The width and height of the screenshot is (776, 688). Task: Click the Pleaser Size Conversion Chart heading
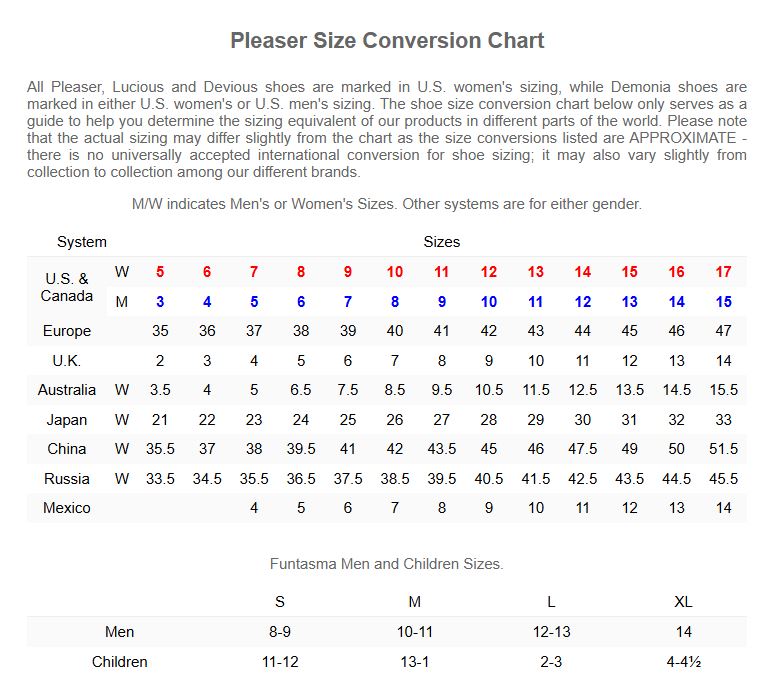tap(387, 41)
